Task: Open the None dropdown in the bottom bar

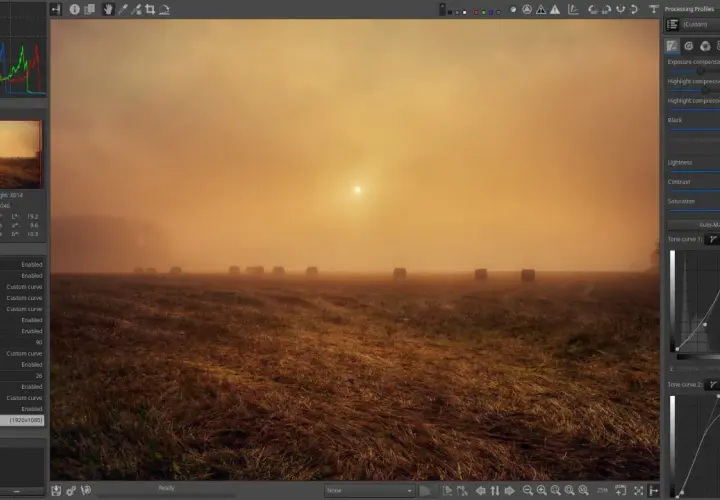Action: click(x=369, y=490)
